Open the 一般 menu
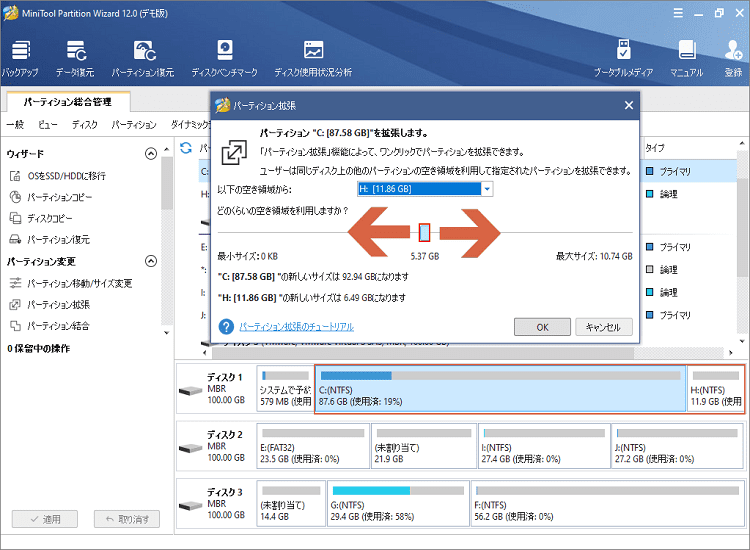The image size is (750, 550). [15, 125]
